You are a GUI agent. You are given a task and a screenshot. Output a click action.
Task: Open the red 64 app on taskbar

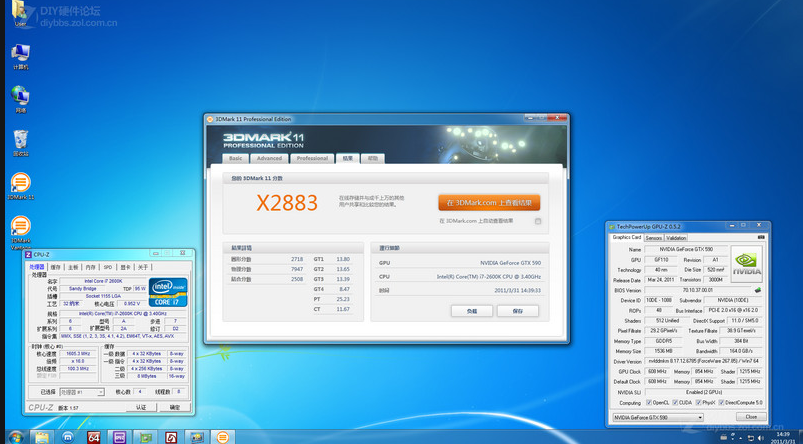(94, 437)
